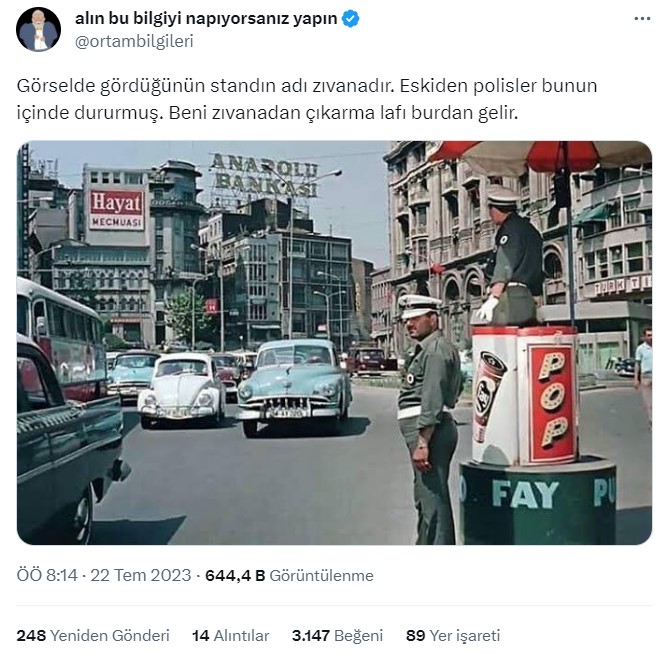Viewport: 666px width, 654px height.
Task: Open the three-dot more options menu
Action: 642,19
